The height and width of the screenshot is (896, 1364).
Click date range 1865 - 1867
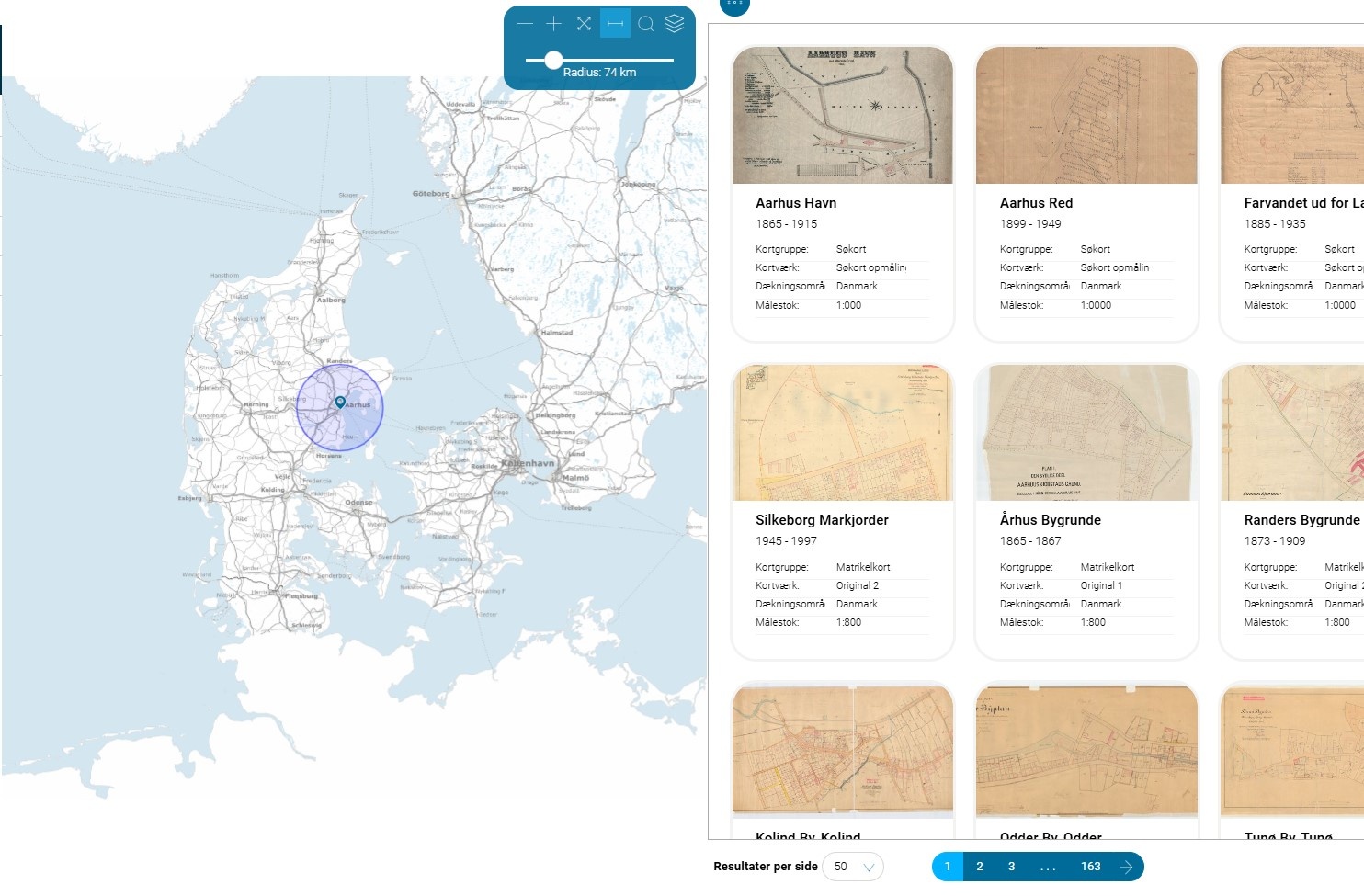point(1030,541)
